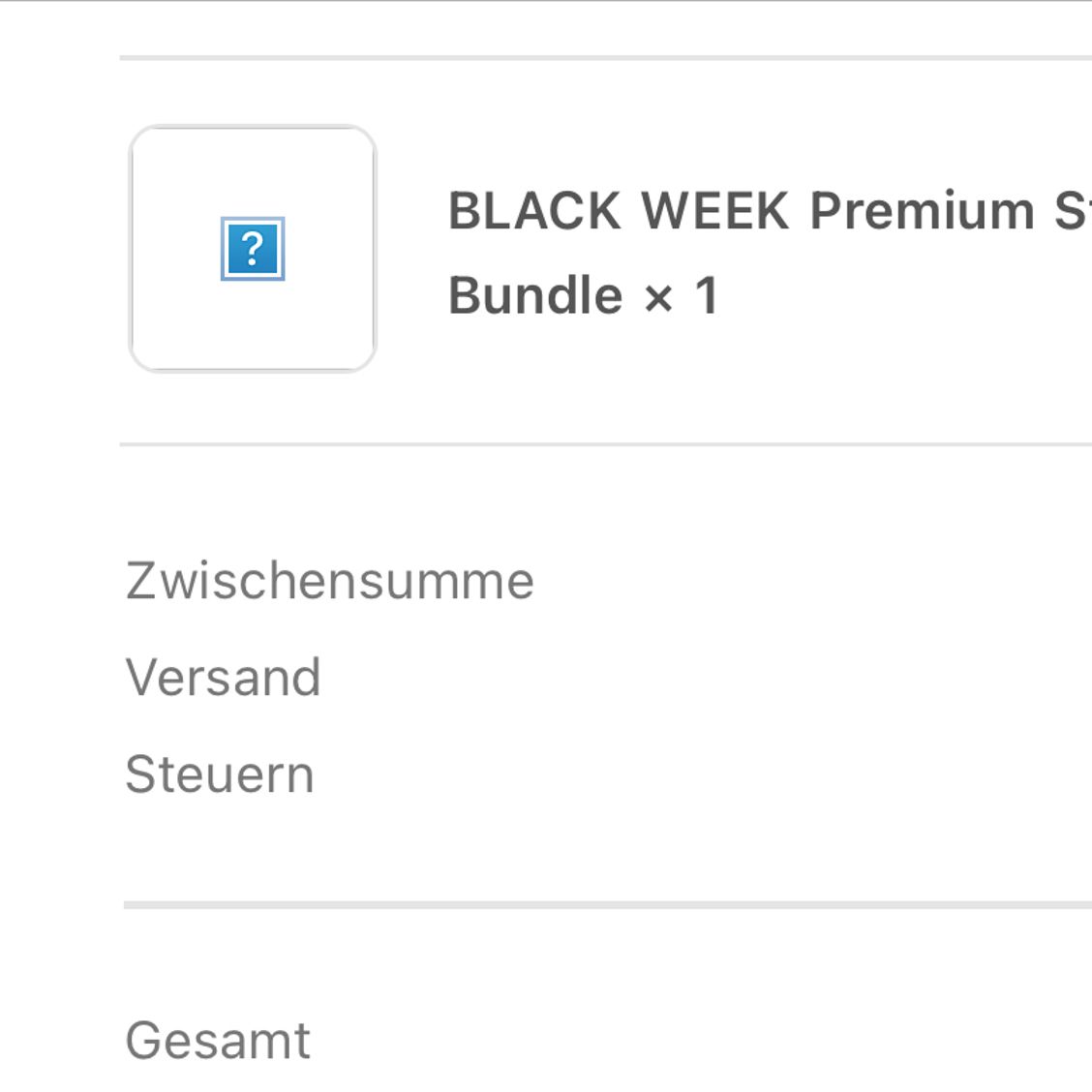Select the Steuern row label
Image resolution: width=1092 pixels, height=1092 pixels.
[x=220, y=773]
